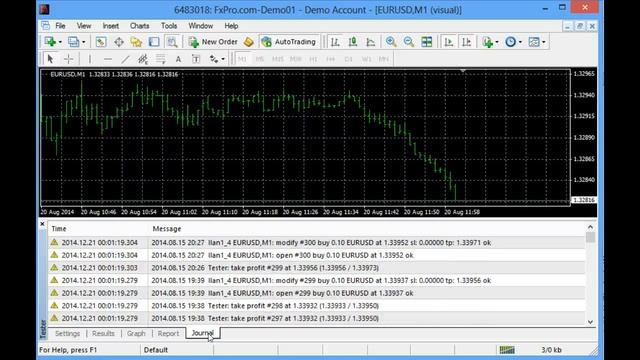
Task: Expand the Periods dropdown arrow
Action: (x=520, y=42)
